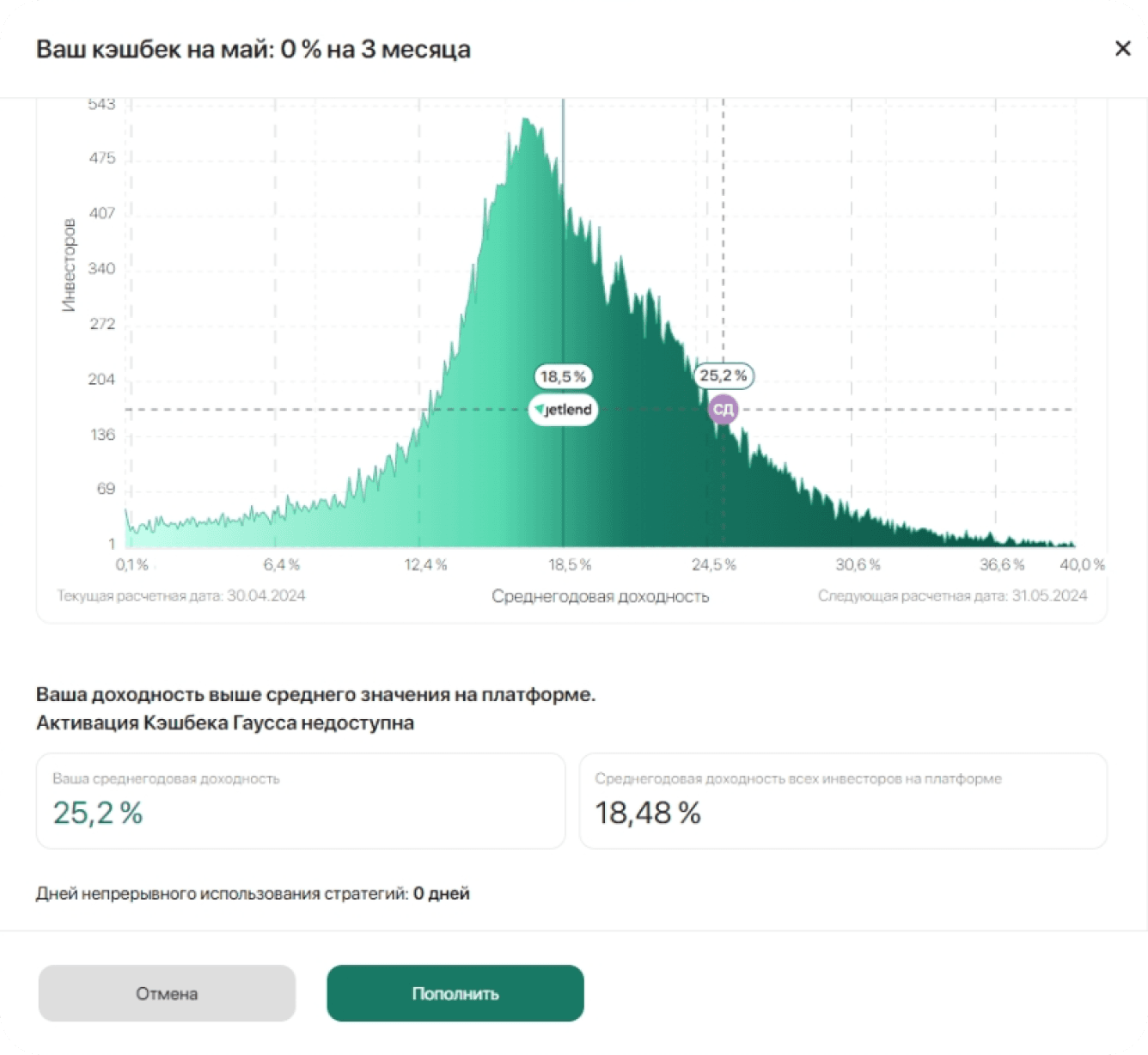This screenshot has width=1148, height=1055.
Task: Click the 407 y-axis value
Action: [x=101, y=213]
